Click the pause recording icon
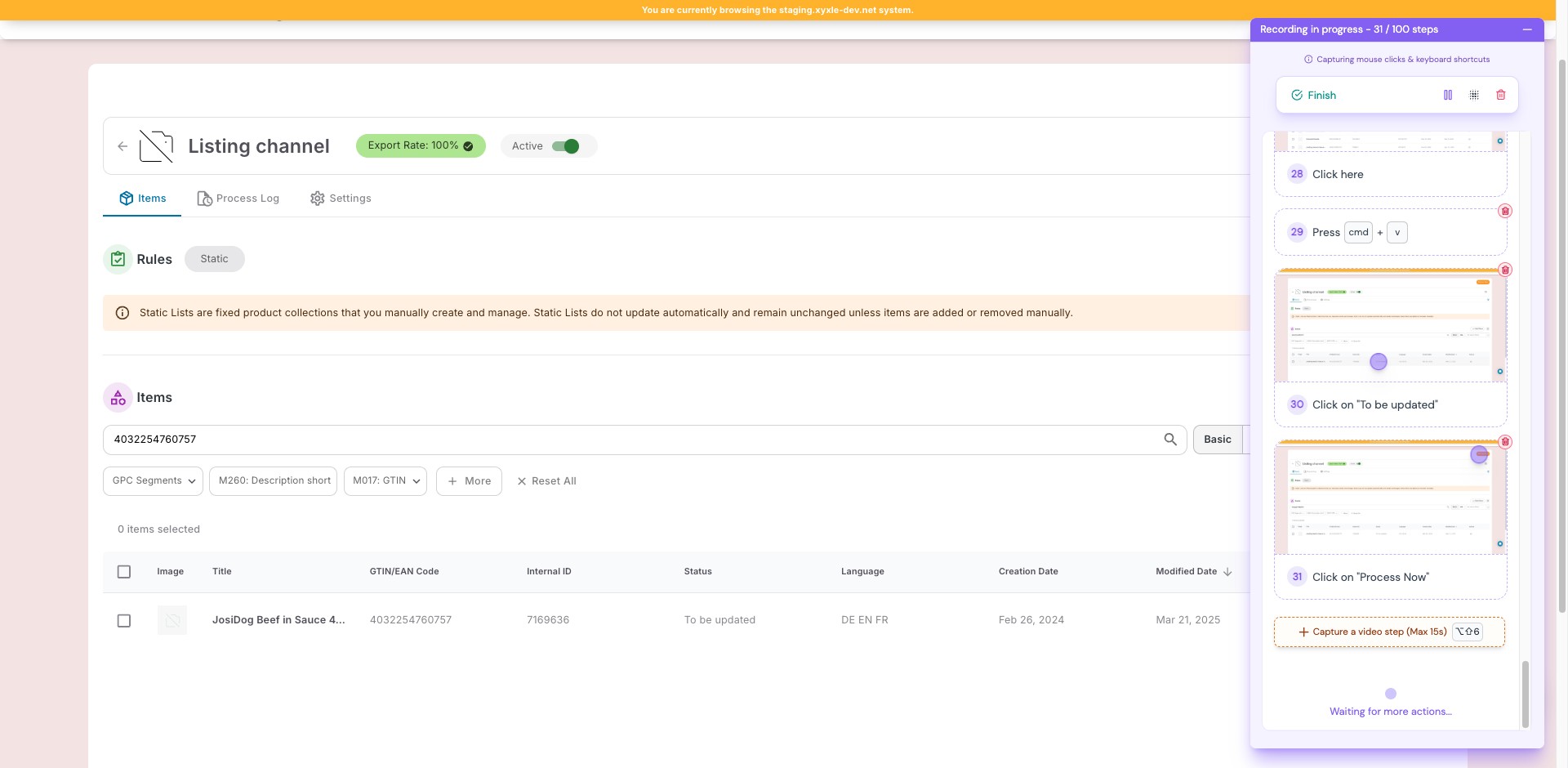 coord(1447,96)
